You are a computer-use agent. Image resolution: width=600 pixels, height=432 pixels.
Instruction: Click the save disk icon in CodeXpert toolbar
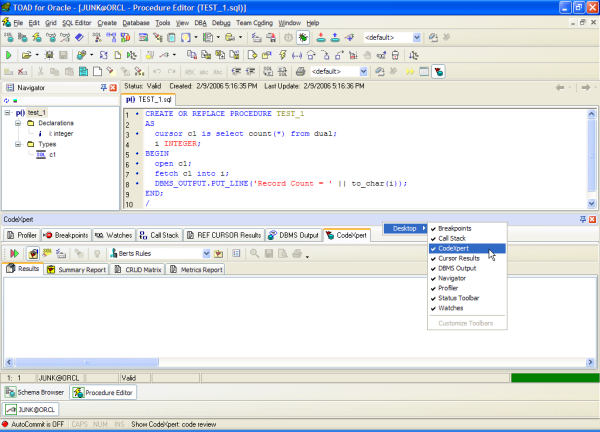(269, 253)
